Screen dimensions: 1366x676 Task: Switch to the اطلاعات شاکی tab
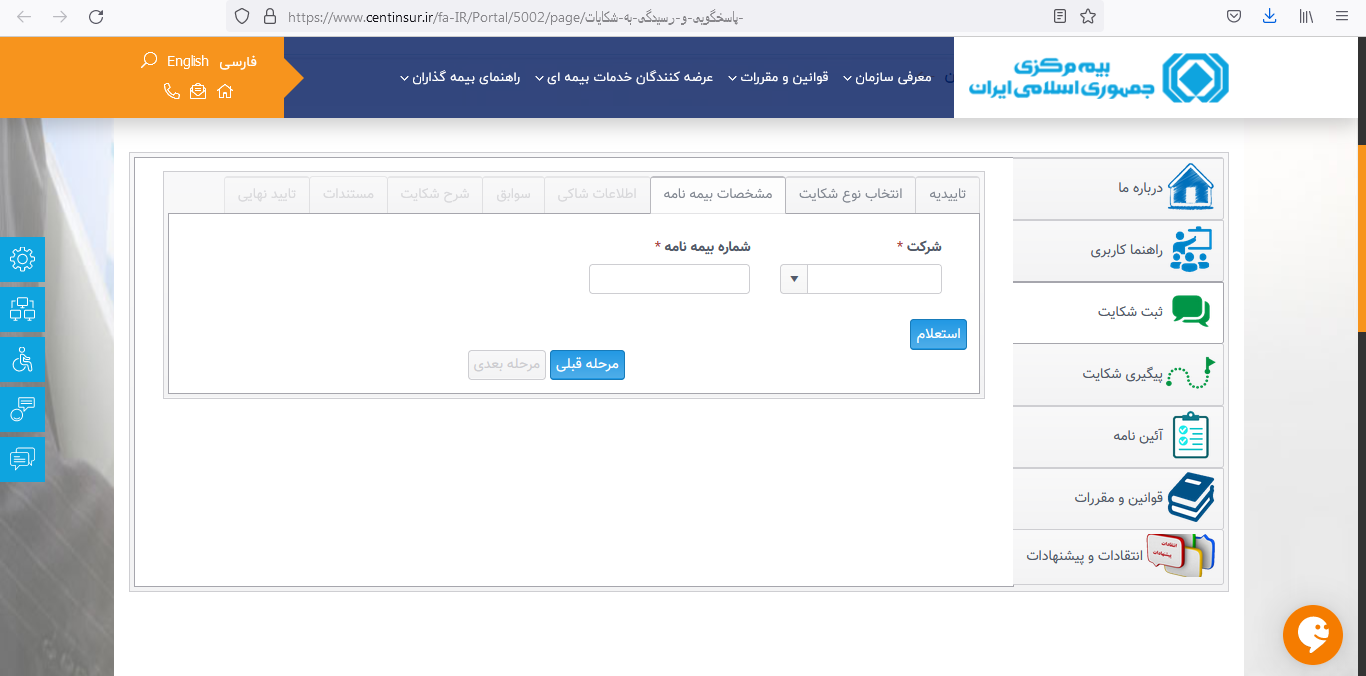tap(597, 194)
